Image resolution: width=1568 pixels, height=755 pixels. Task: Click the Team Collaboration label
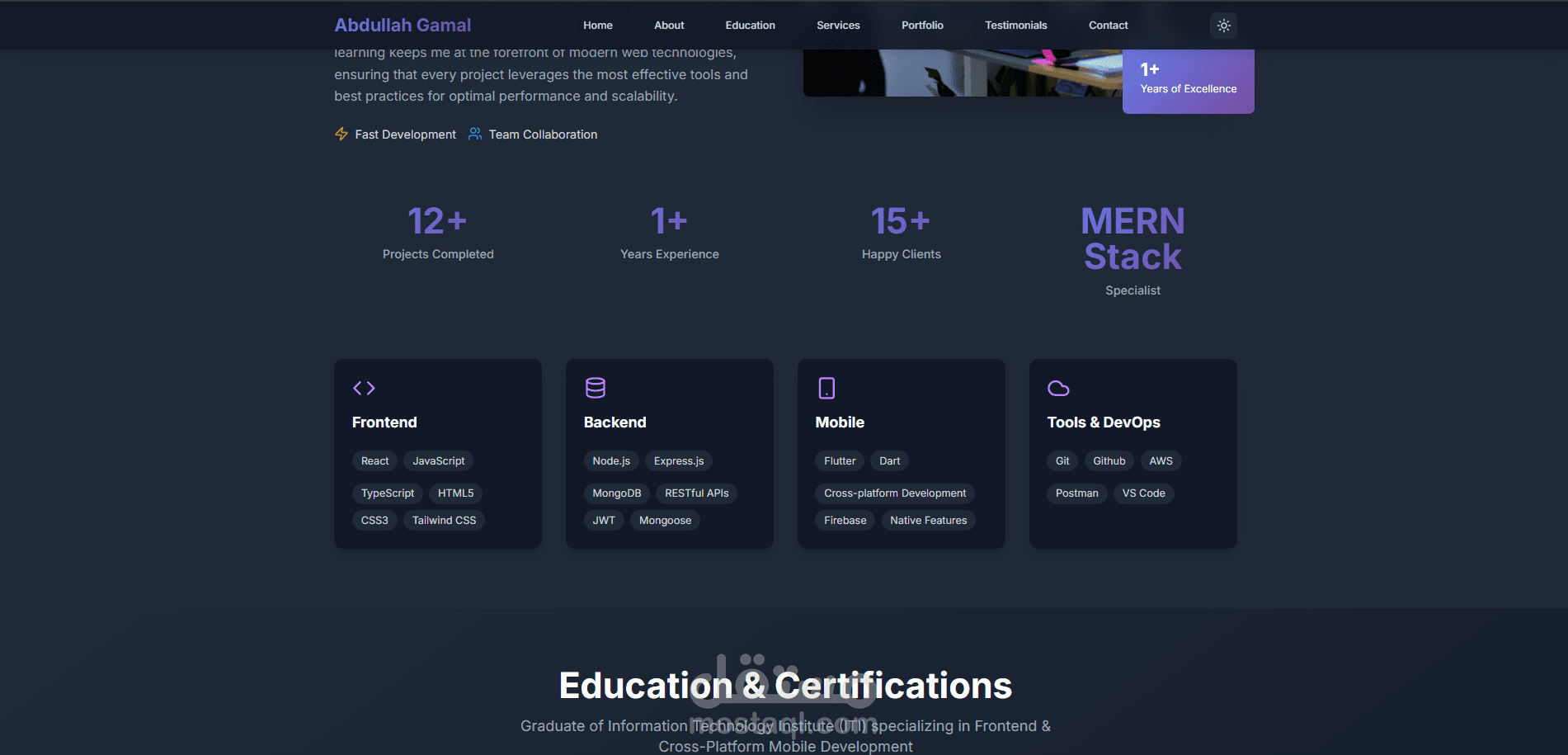click(543, 134)
